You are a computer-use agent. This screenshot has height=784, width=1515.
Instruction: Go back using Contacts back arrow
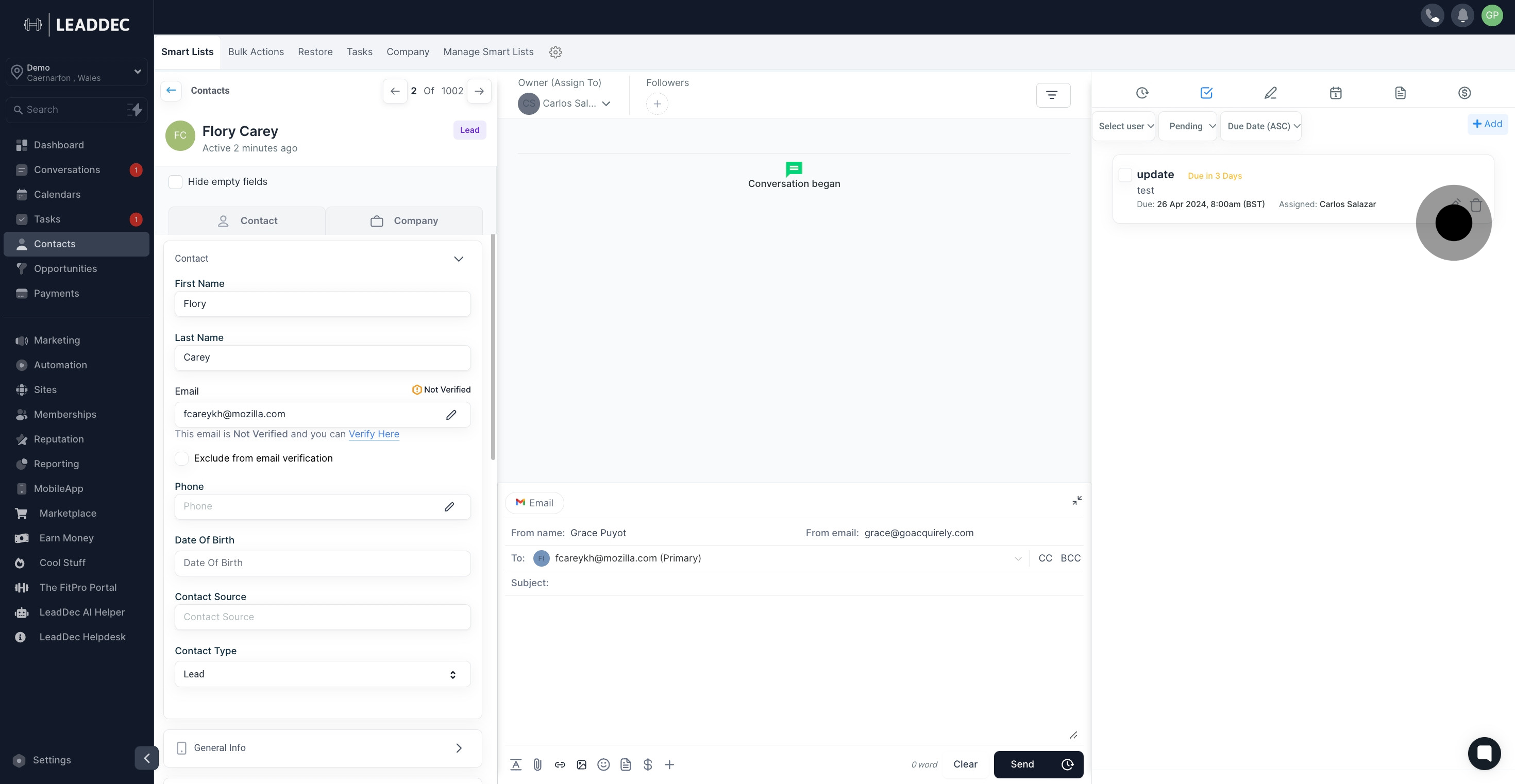click(171, 91)
